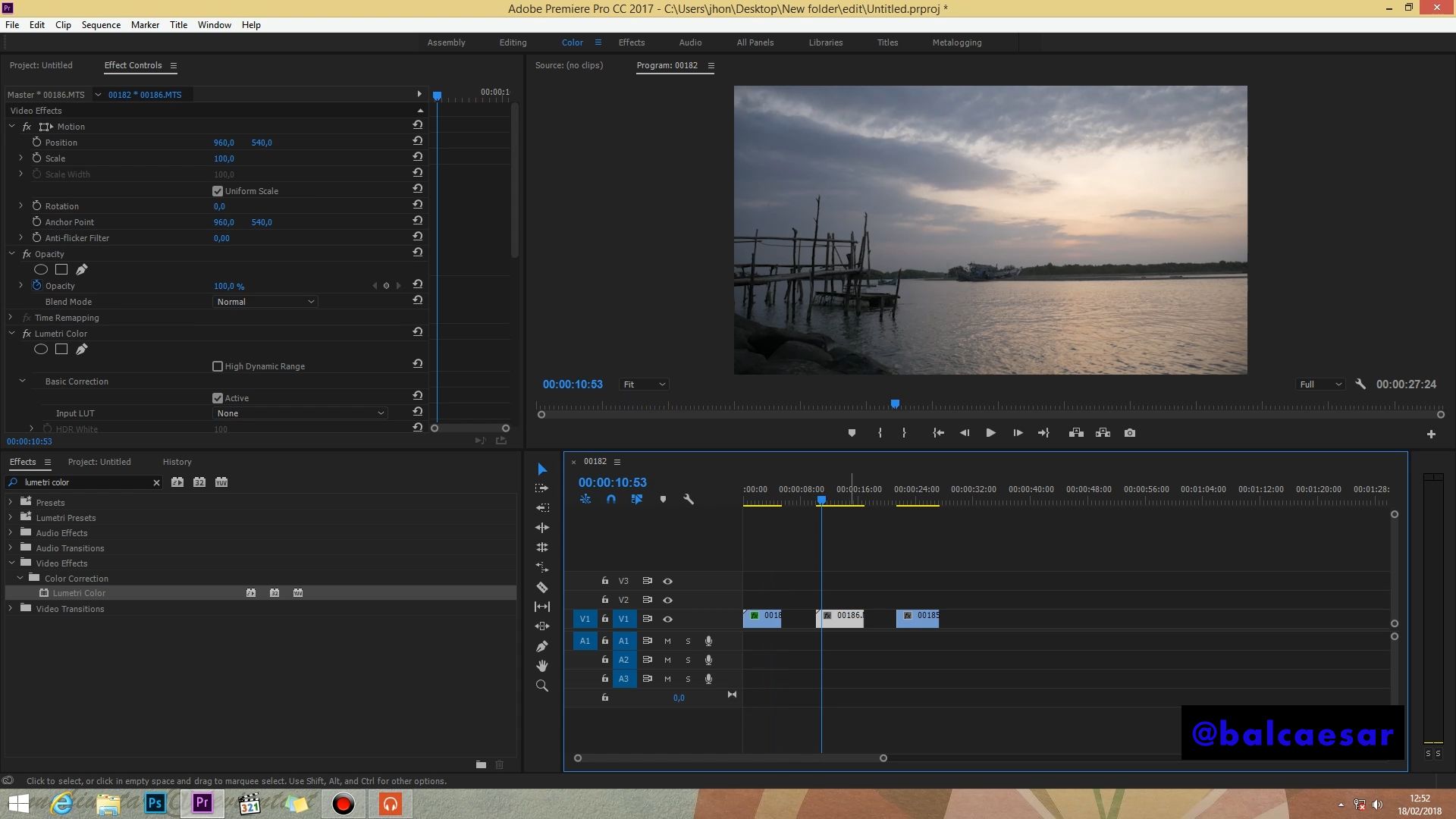Image resolution: width=1456 pixels, height=819 pixels.
Task: Expand the Rotation property
Action: click(x=21, y=206)
